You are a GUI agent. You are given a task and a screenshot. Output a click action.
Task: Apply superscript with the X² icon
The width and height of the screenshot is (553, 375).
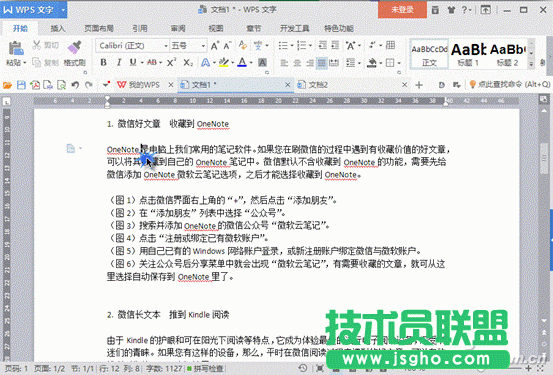click(x=171, y=62)
